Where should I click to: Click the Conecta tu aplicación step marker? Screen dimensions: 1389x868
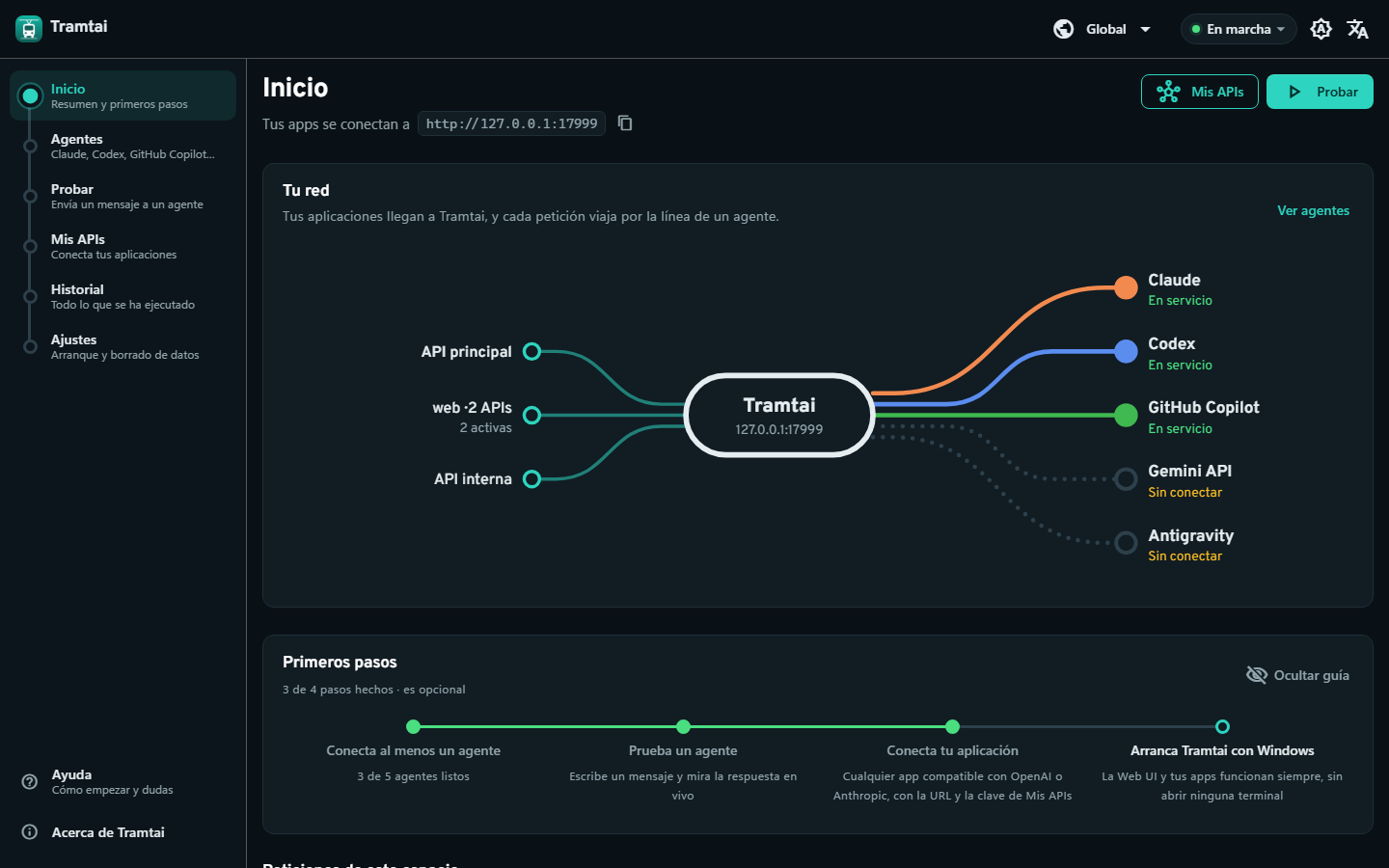[x=952, y=726]
